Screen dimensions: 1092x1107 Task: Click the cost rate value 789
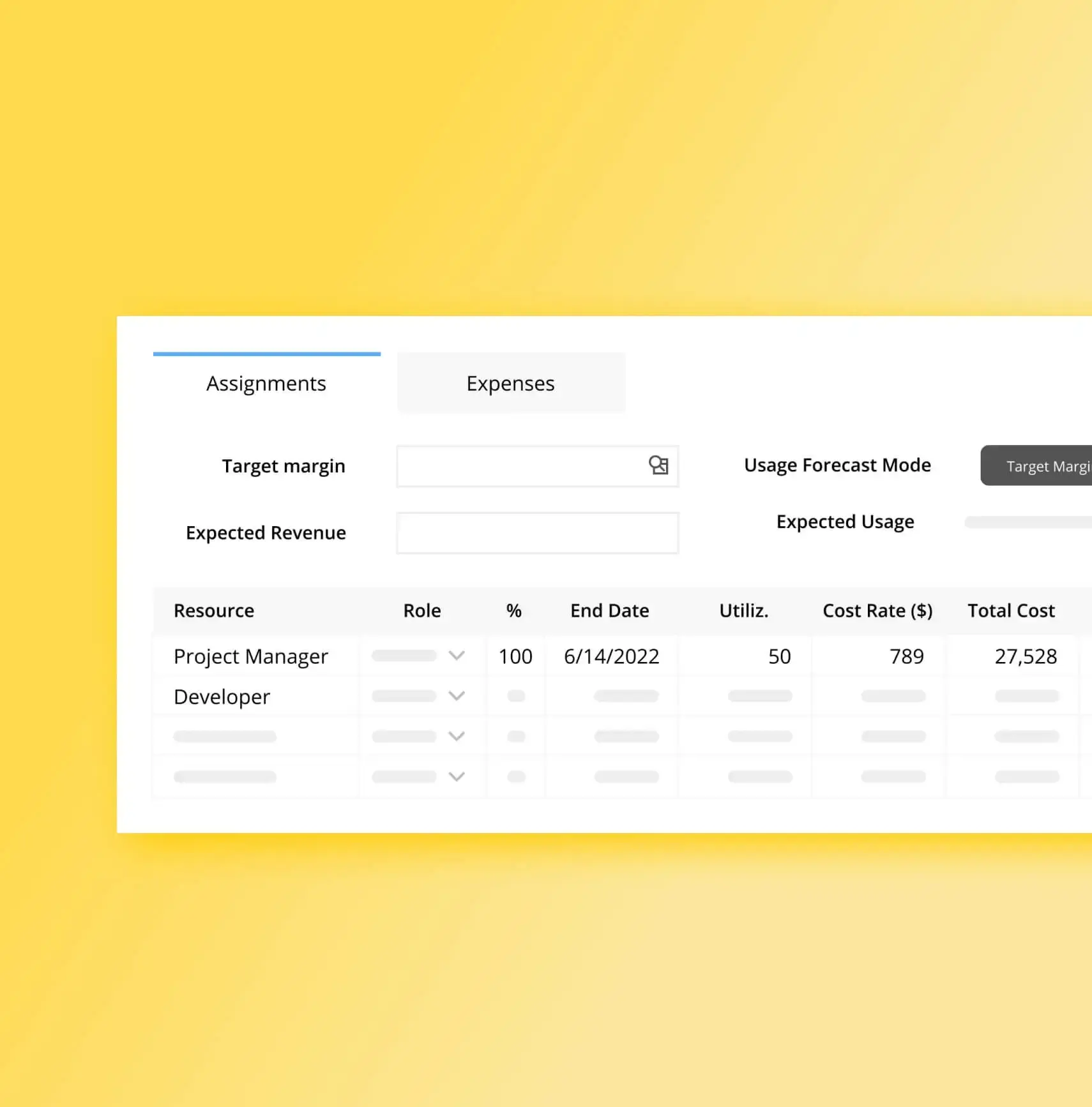906,656
